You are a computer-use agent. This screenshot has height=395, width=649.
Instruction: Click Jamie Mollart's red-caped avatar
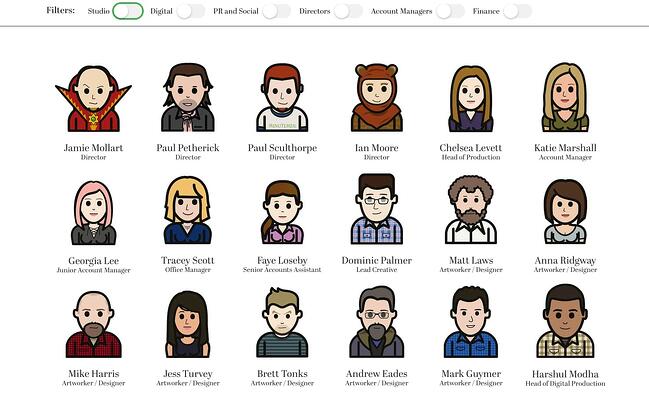click(x=94, y=99)
